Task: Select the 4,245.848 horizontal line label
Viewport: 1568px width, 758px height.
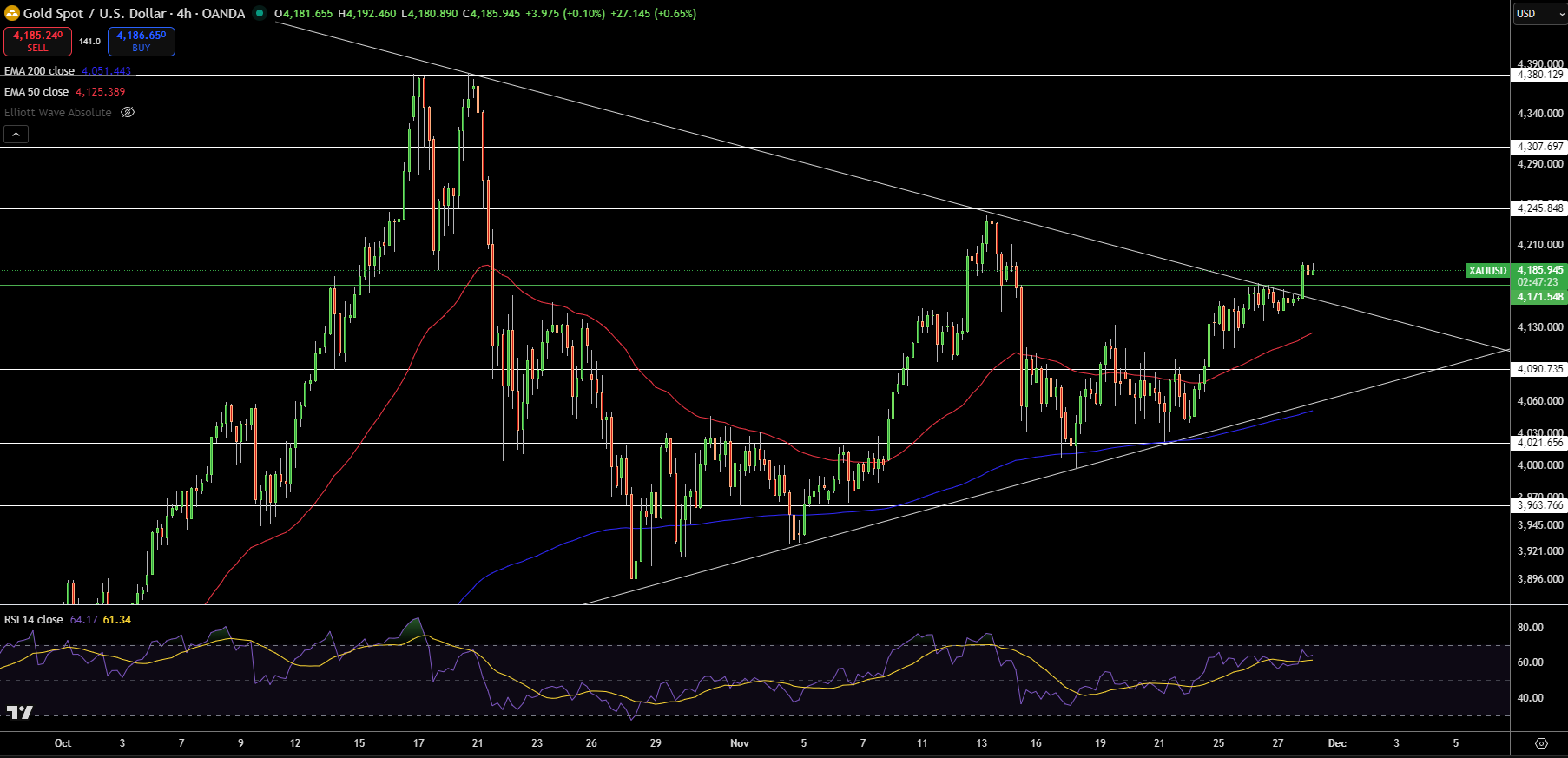Action: coord(1539,208)
